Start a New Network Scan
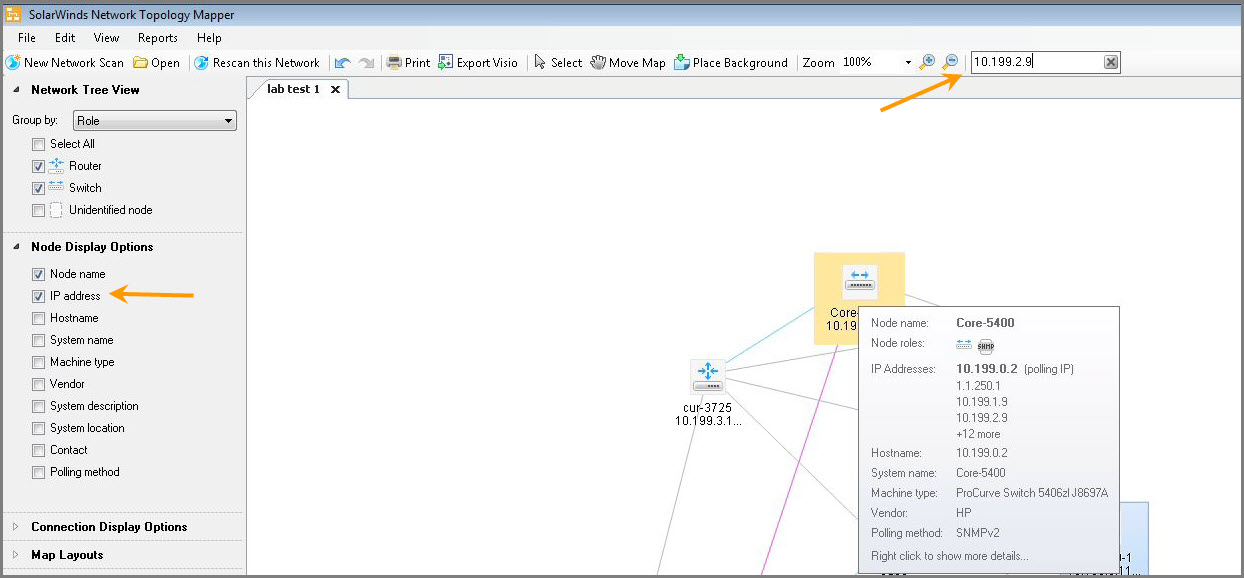The height and width of the screenshot is (578, 1244). pyautogui.click(x=65, y=62)
